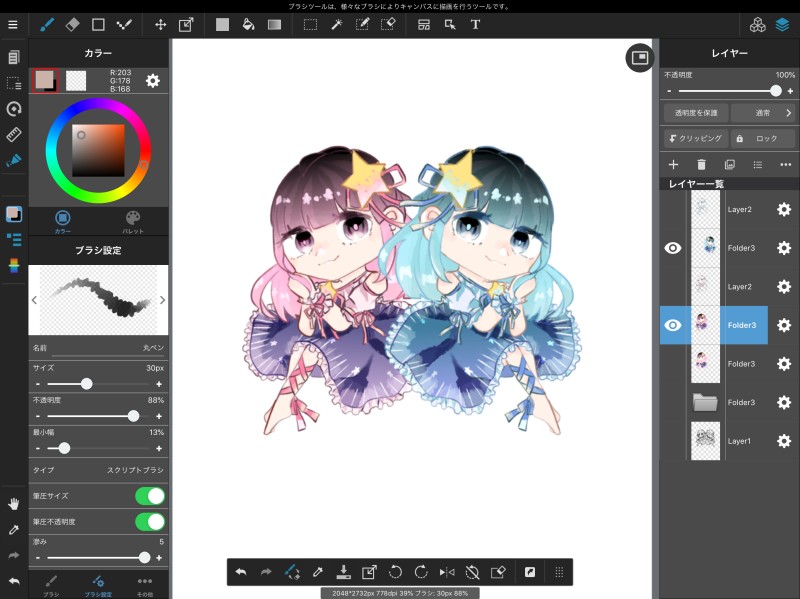Toggle クリッピング clipping option

coord(695,138)
